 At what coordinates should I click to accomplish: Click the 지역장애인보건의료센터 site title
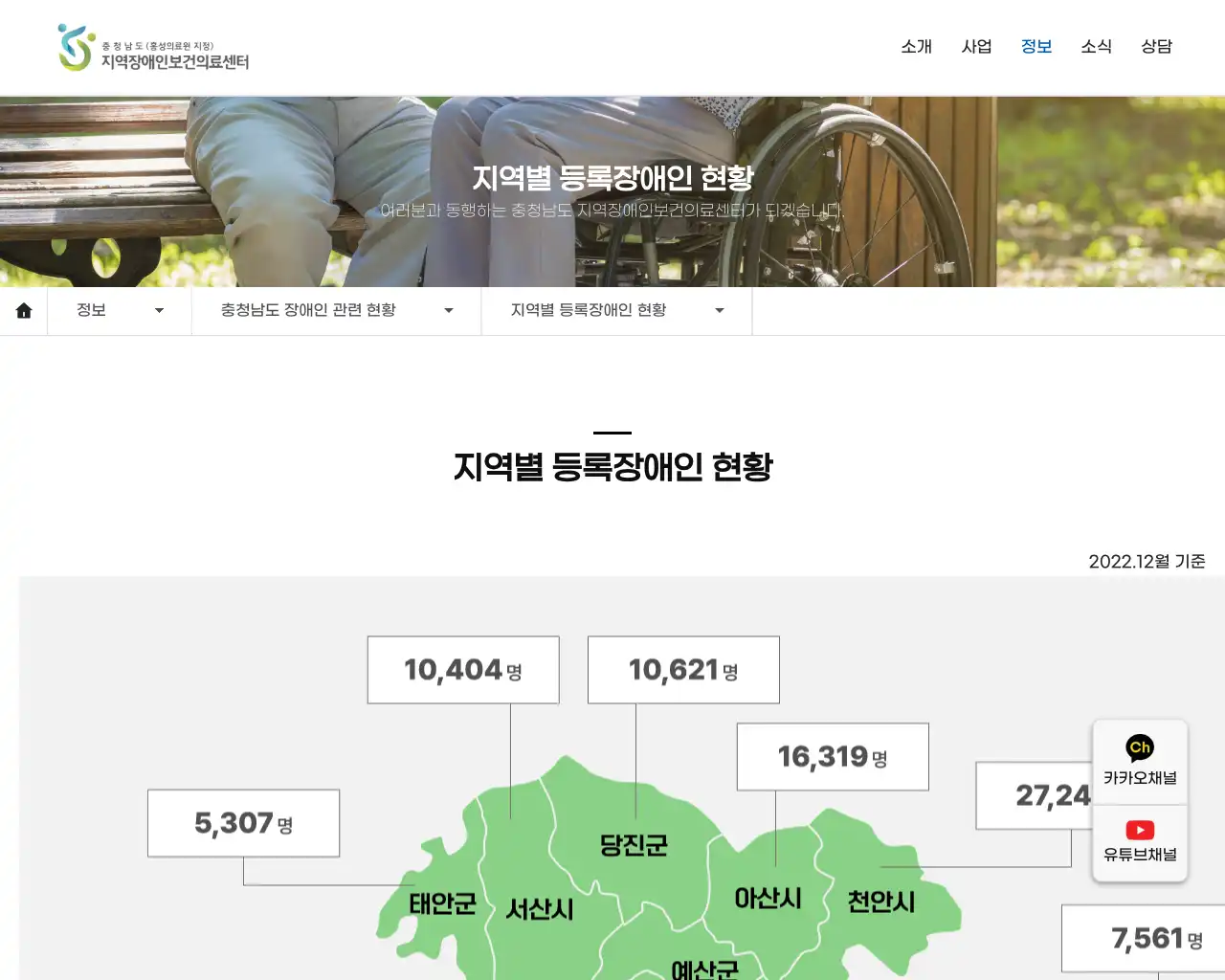[175, 61]
